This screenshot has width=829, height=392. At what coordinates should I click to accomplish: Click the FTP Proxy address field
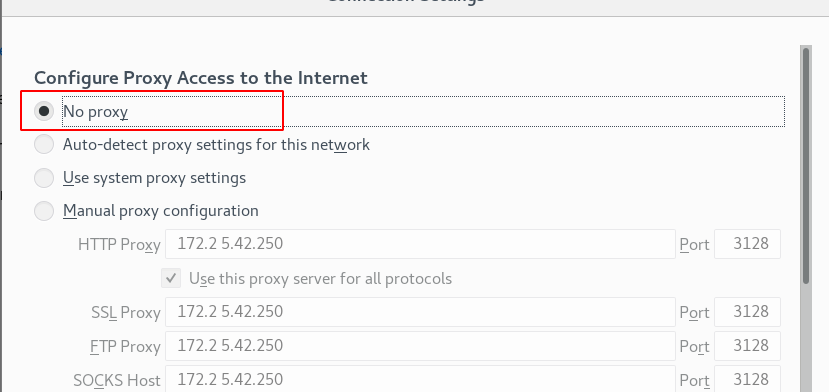click(x=420, y=346)
